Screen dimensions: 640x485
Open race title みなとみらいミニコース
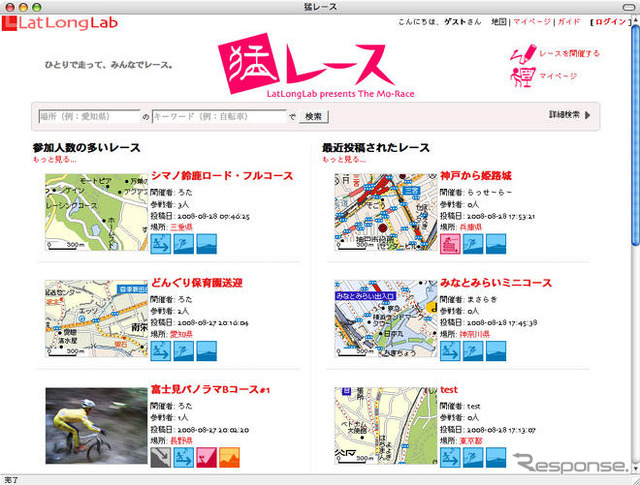coord(496,283)
